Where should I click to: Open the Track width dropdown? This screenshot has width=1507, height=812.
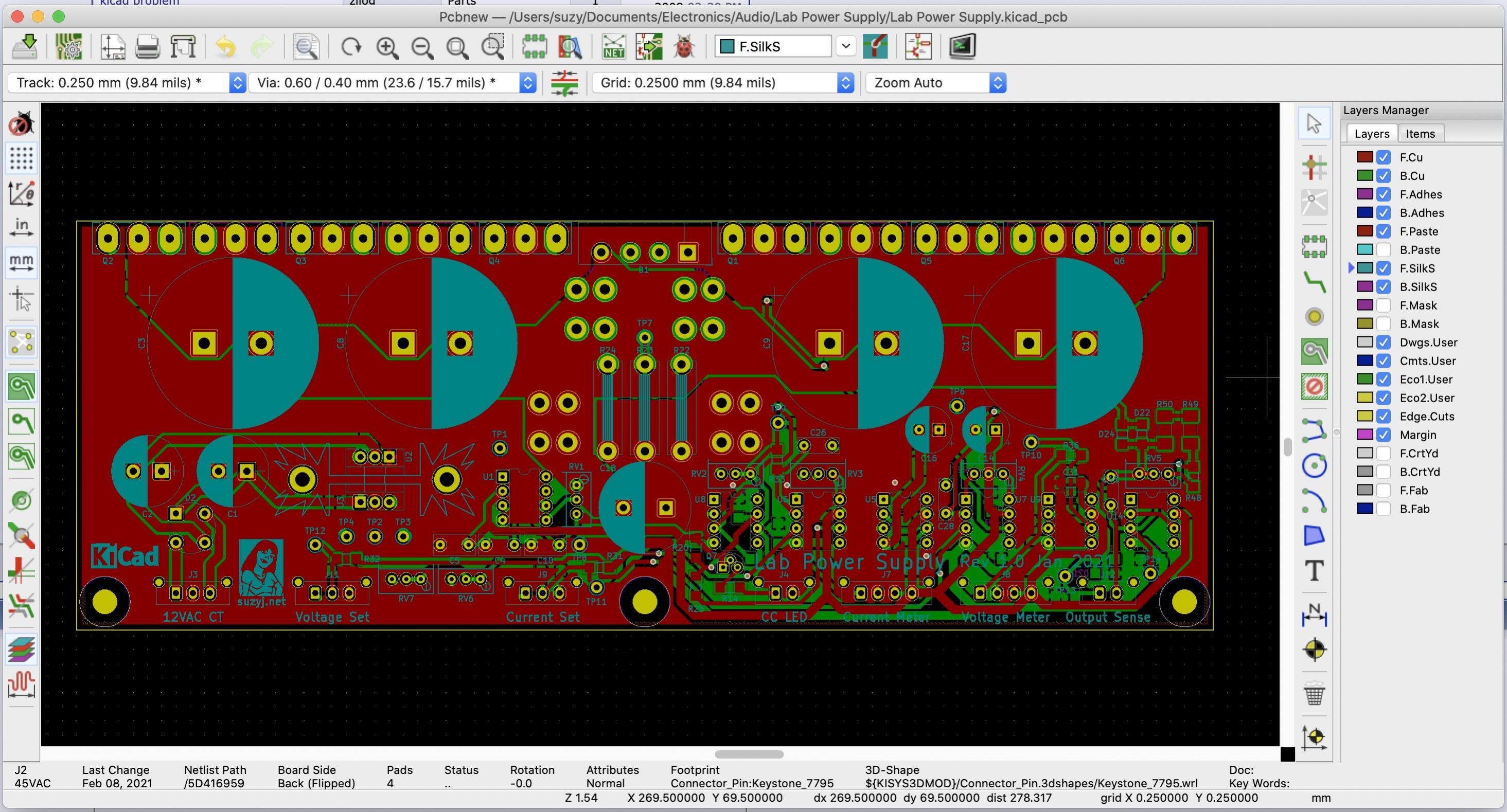click(x=127, y=82)
